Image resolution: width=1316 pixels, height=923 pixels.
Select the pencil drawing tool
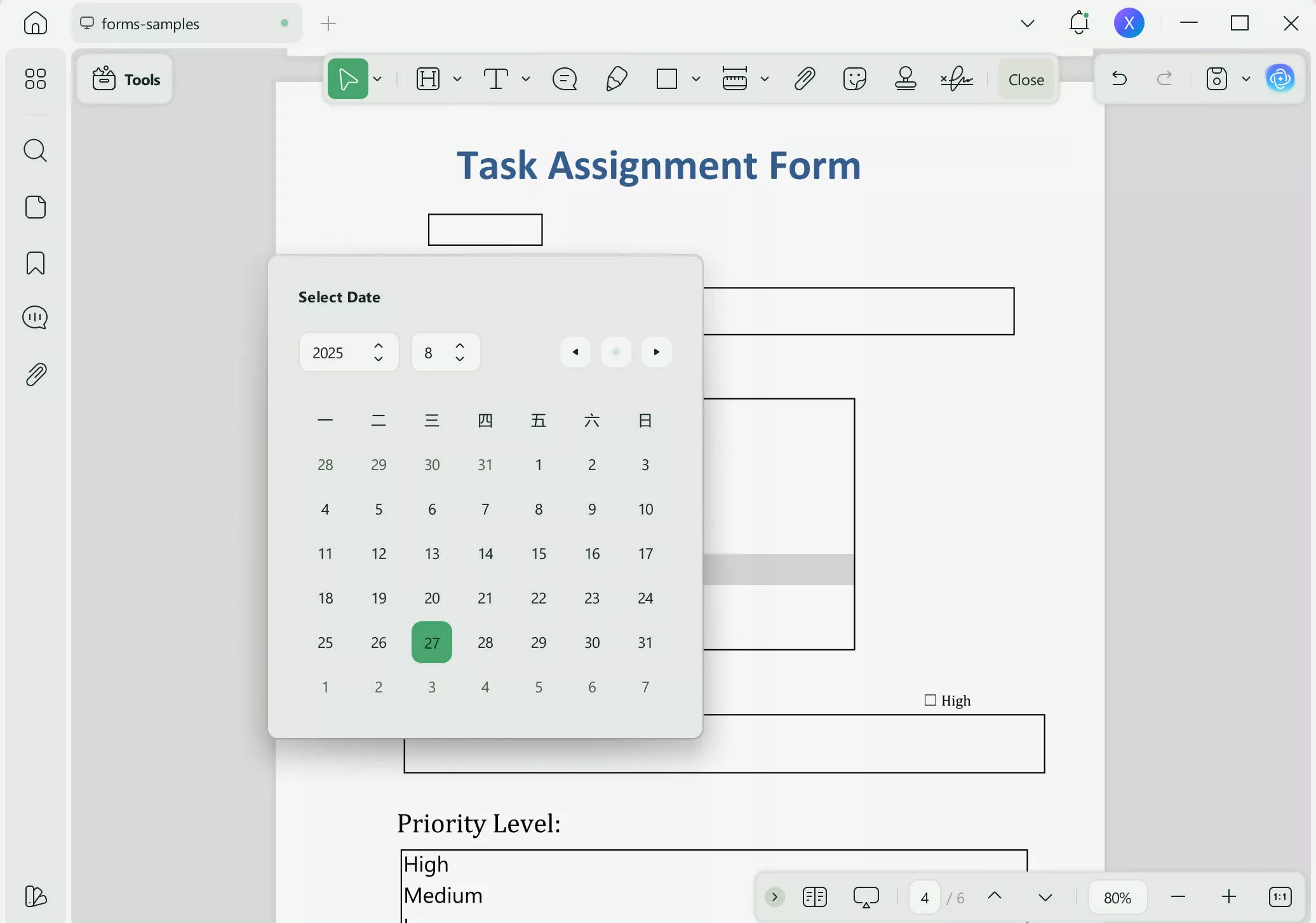[616, 79]
